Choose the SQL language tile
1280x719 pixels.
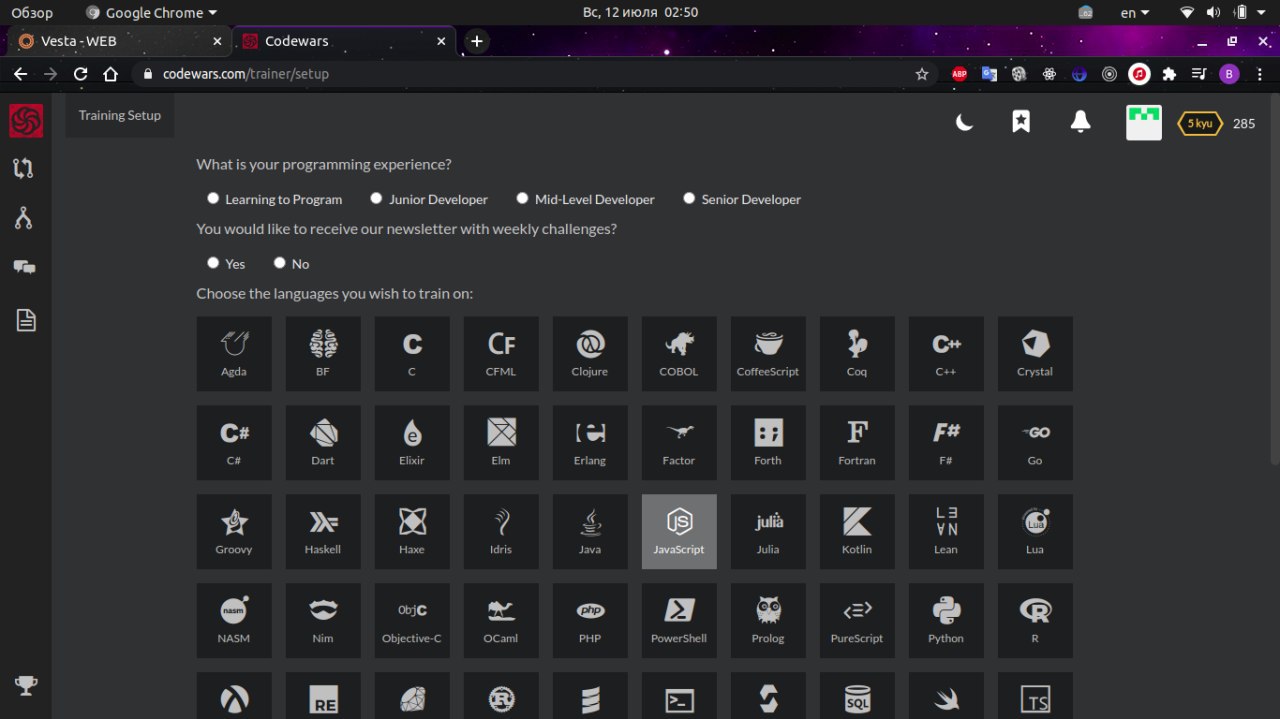coord(857,696)
